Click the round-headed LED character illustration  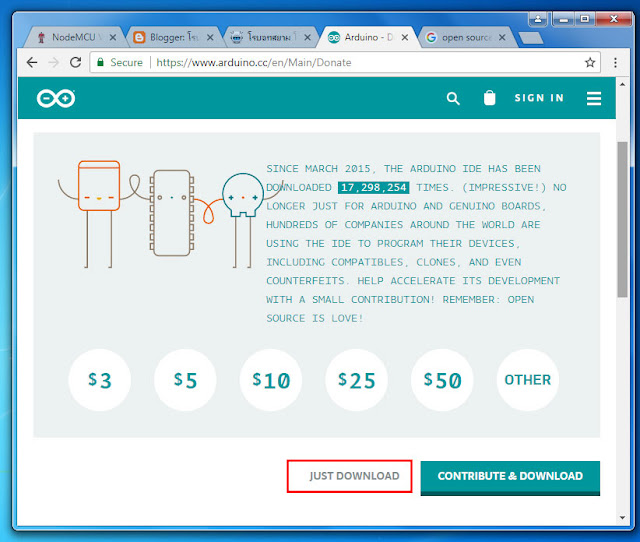click(243, 220)
